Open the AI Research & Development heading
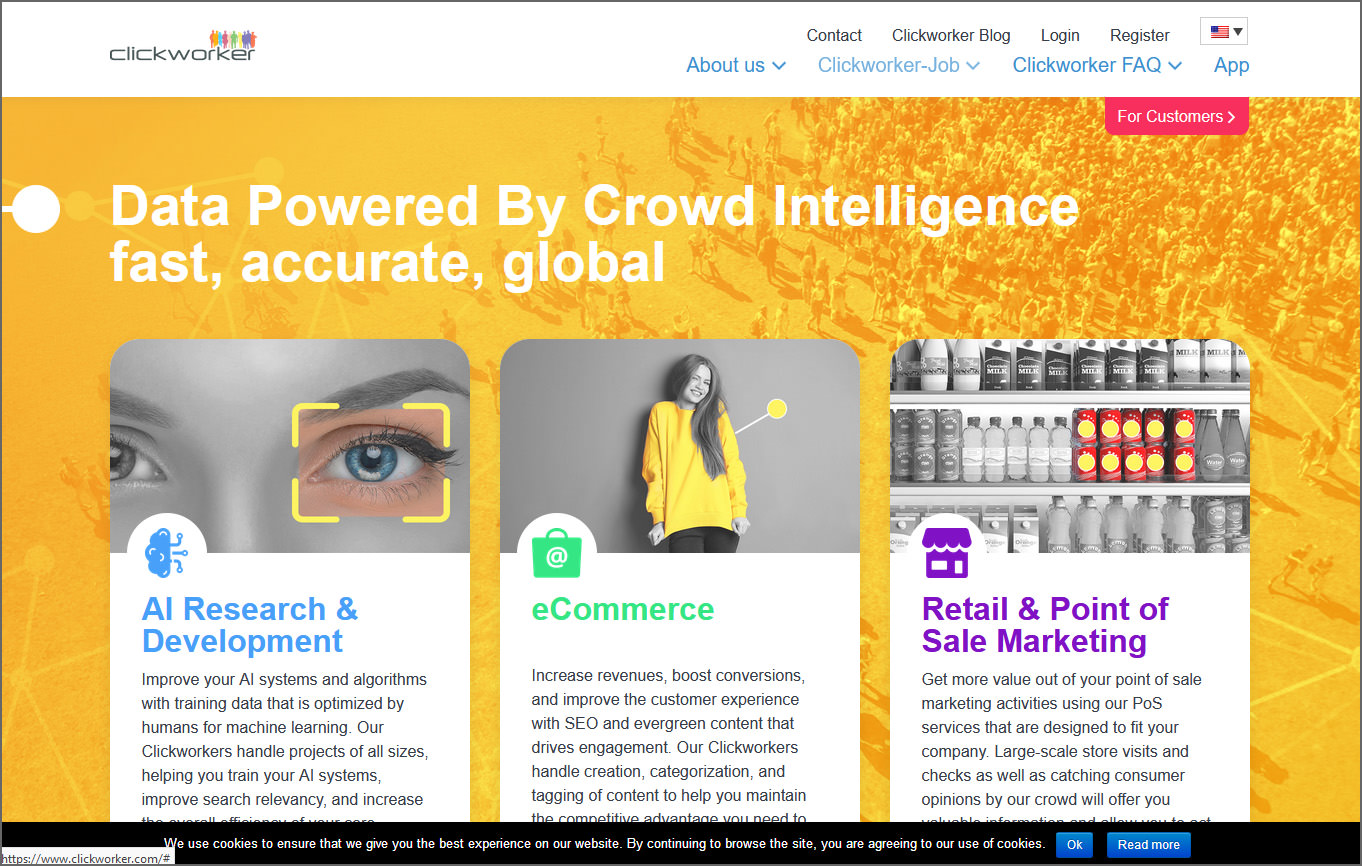Viewport: 1362px width, 866px height. (x=250, y=625)
